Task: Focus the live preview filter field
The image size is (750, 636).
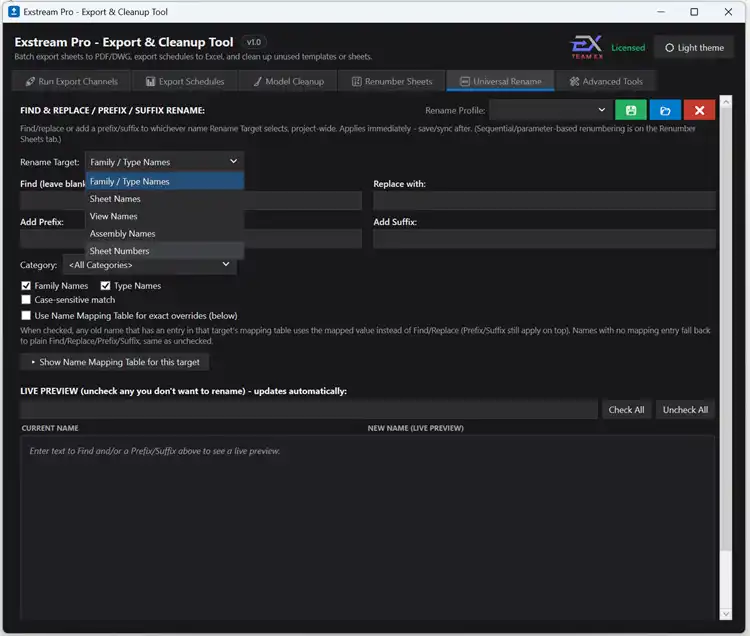Action: [309, 410]
